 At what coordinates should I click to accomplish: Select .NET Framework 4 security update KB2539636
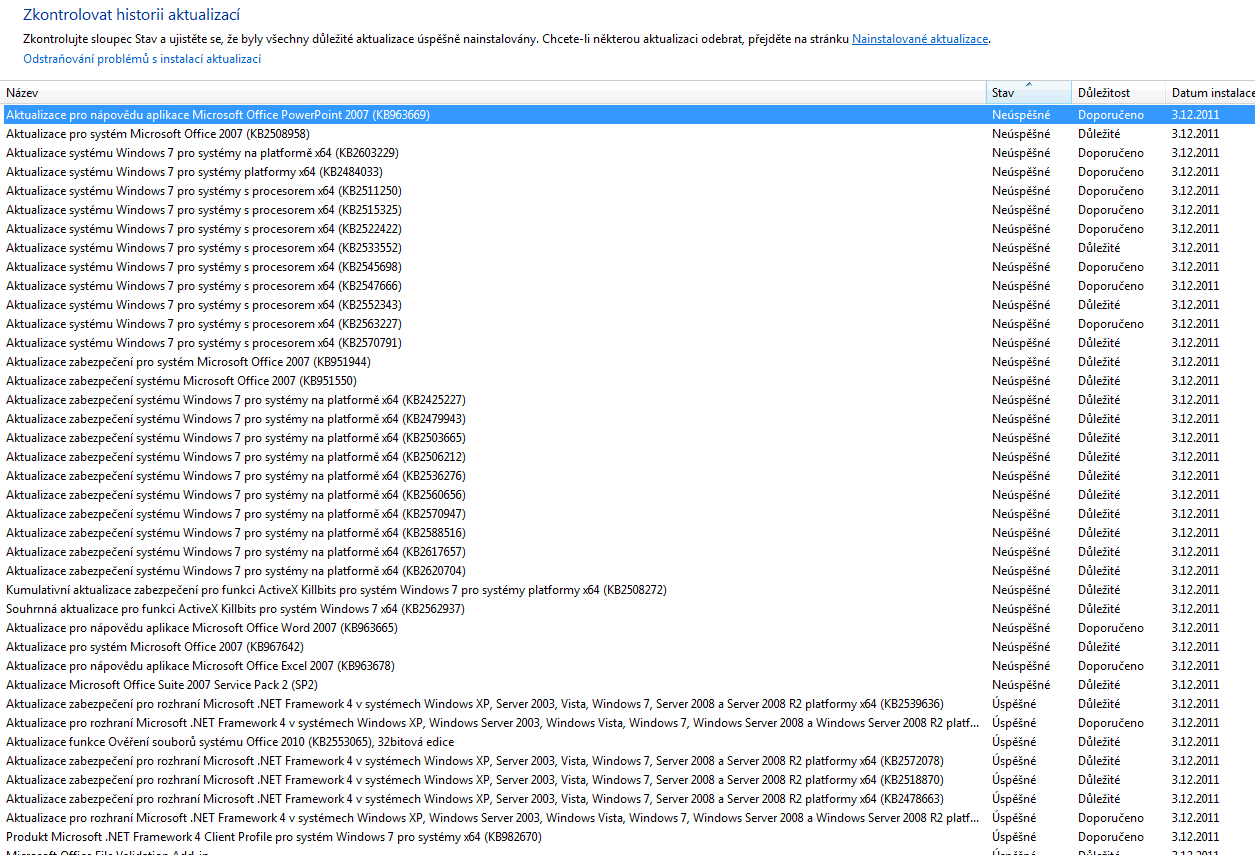pyautogui.click(x=627, y=704)
